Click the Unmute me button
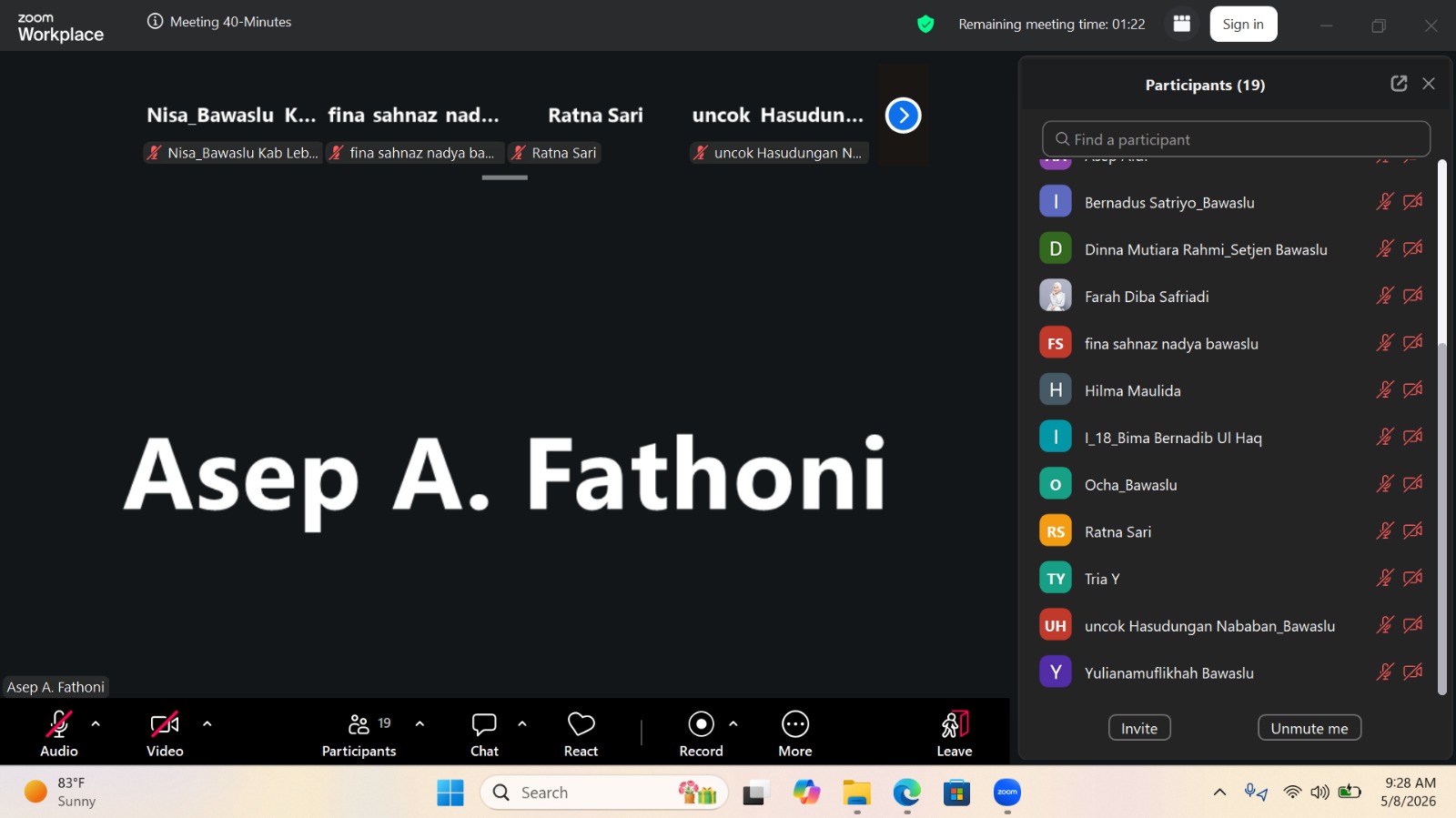Viewport: 1456px width, 818px height. coord(1309,728)
